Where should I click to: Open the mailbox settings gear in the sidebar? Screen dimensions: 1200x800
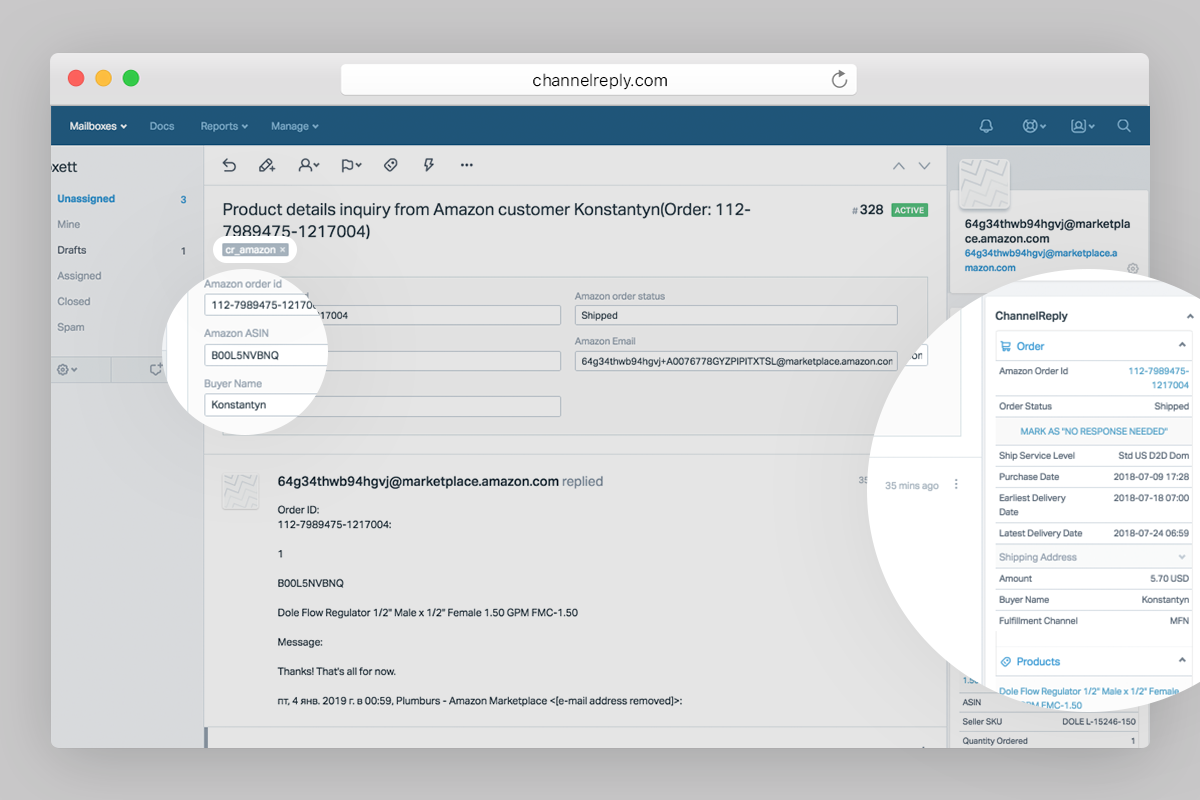click(66, 369)
